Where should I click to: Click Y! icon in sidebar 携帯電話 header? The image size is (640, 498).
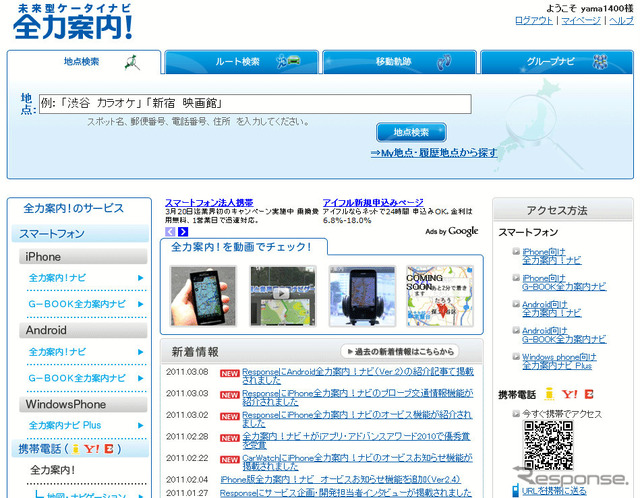[x=92, y=449]
